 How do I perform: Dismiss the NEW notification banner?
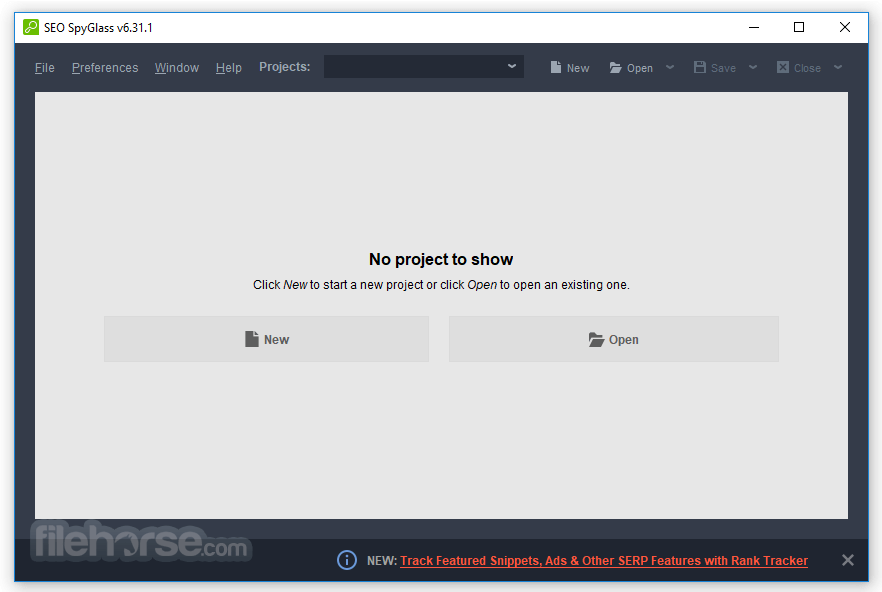coord(848,560)
